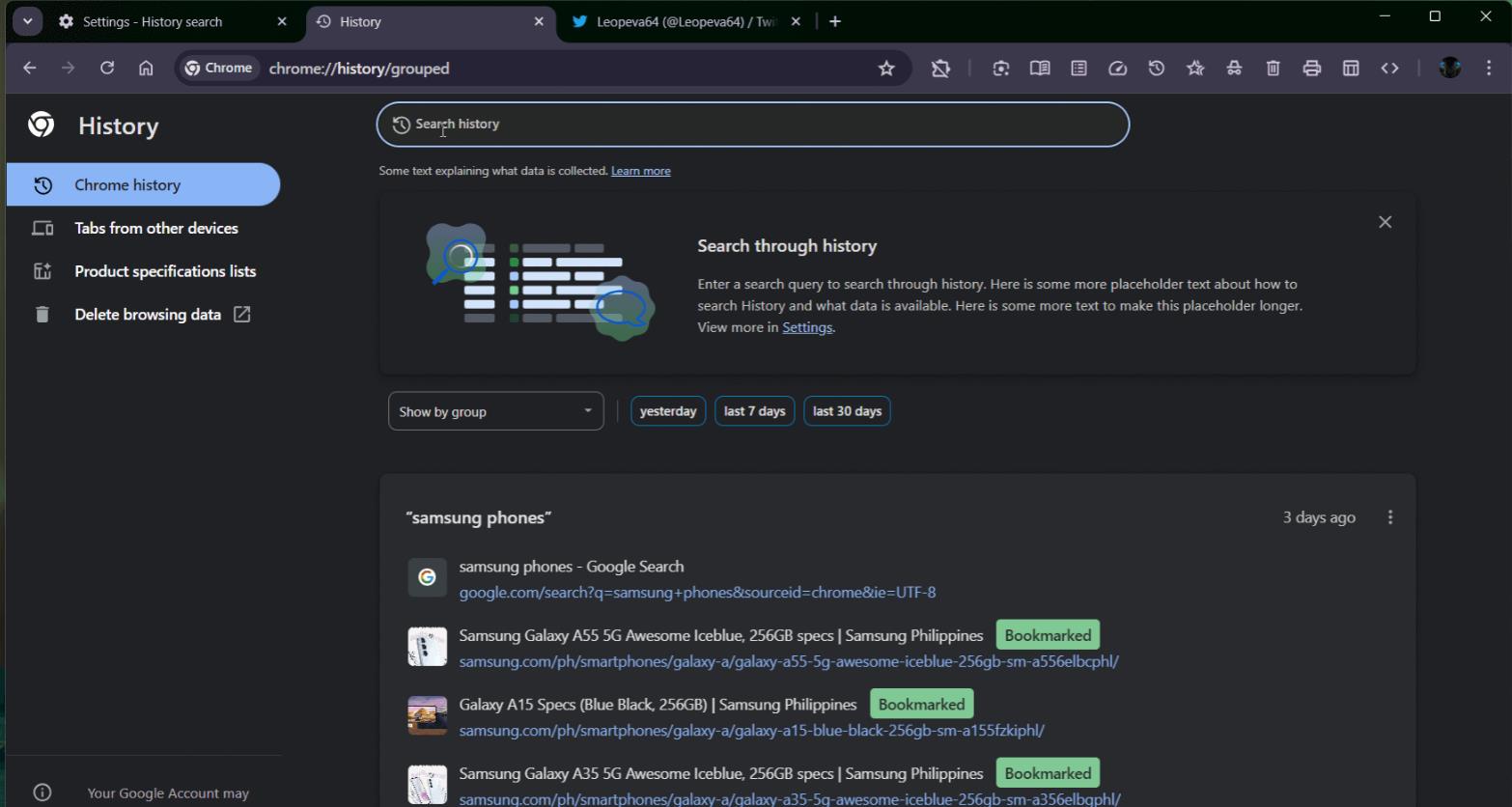Open reading mode book icon
Screen dimensions: 1512x807
(1040, 69)
